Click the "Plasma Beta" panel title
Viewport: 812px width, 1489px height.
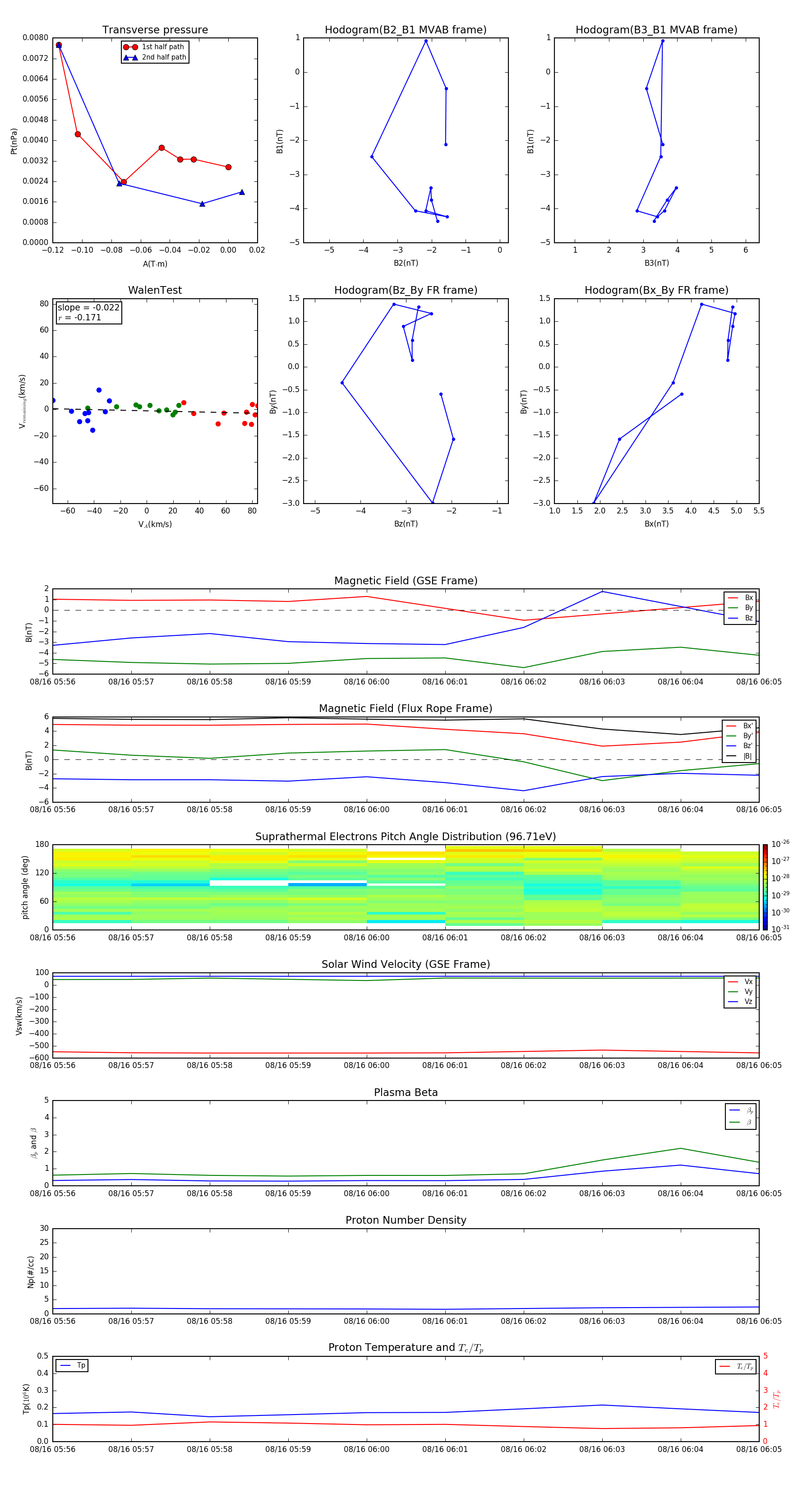coord(406,1092)
